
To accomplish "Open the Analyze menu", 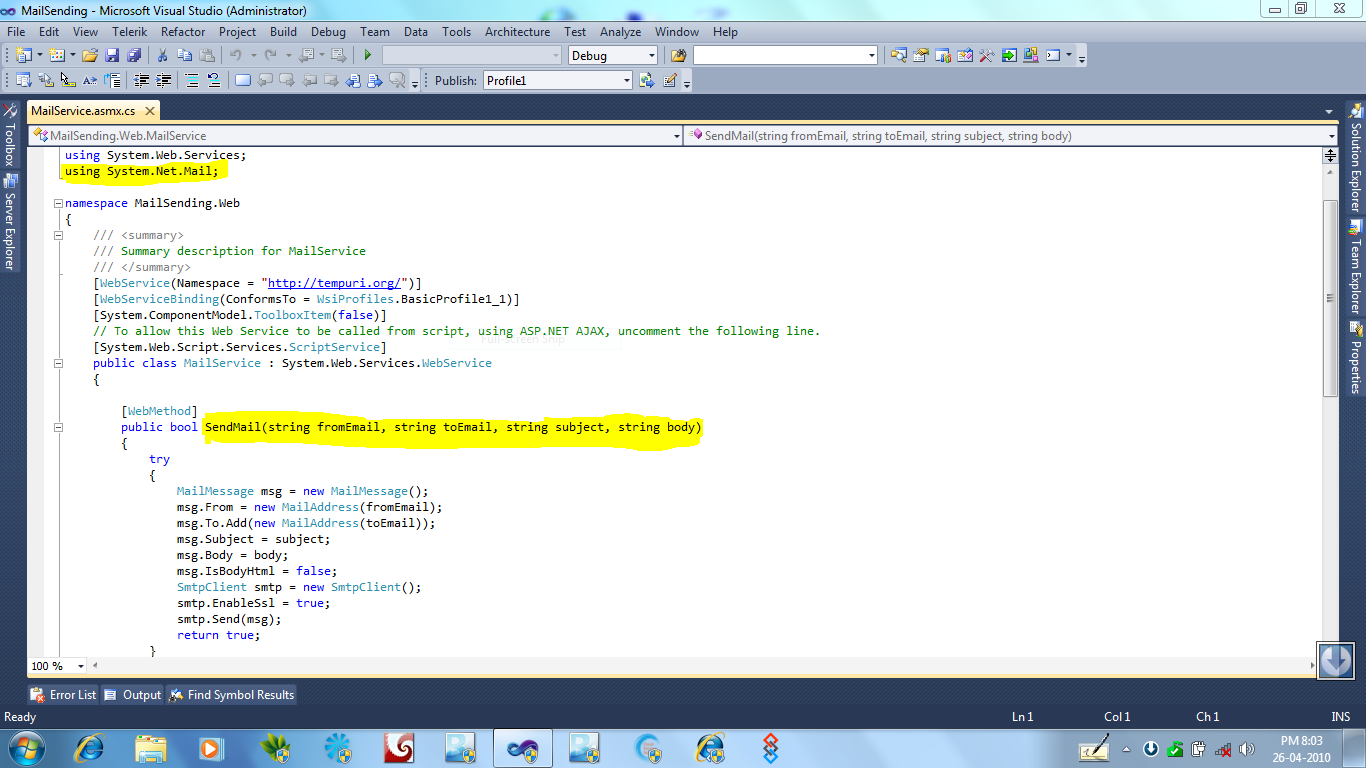I will (x=620, y=32).
